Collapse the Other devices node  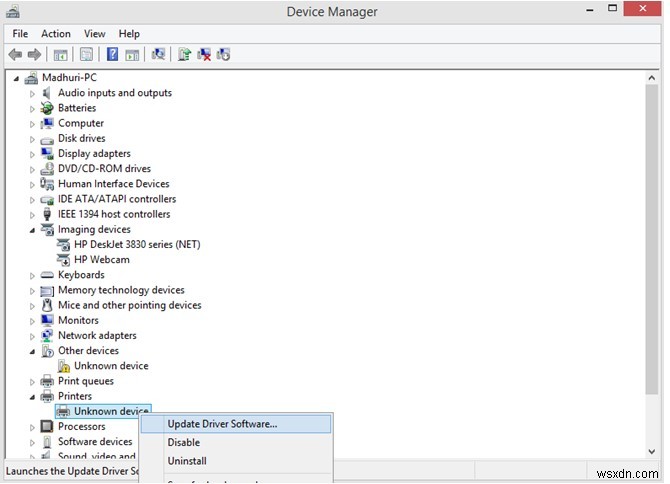(x=33, y=351)
